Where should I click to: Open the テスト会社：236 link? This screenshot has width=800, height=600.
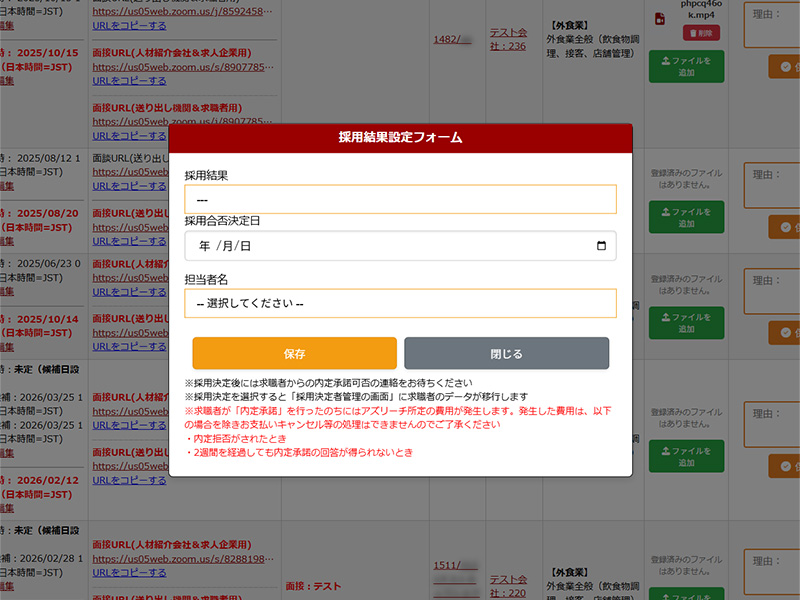click(508, 39)
